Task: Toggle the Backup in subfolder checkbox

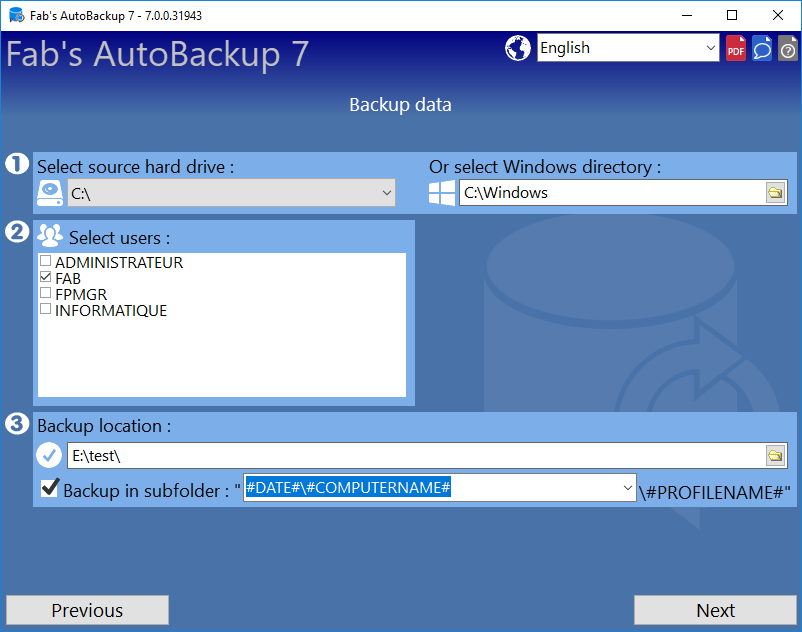Action: tap(50, 487)
